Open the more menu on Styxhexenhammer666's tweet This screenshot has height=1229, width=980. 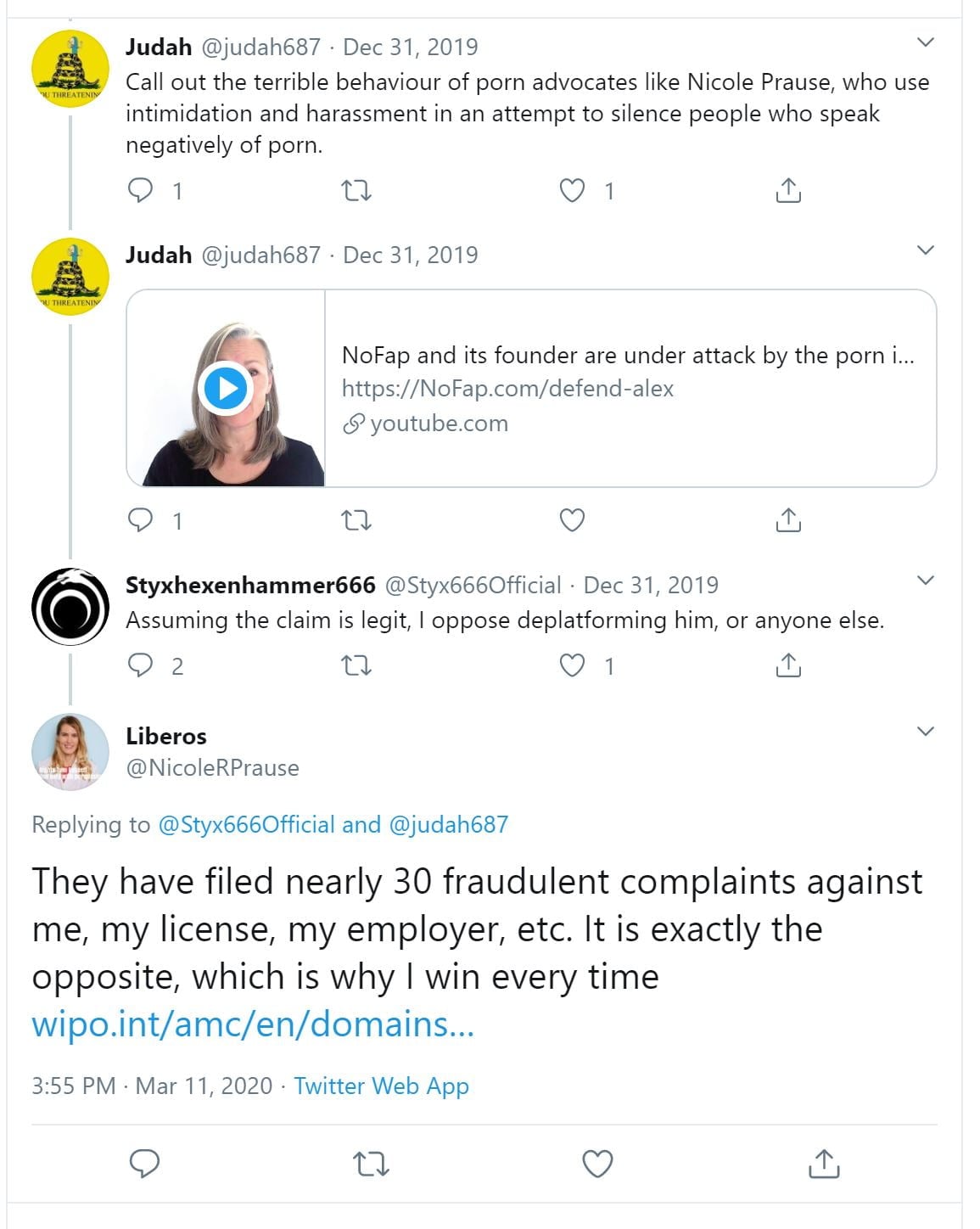point(926,581)
